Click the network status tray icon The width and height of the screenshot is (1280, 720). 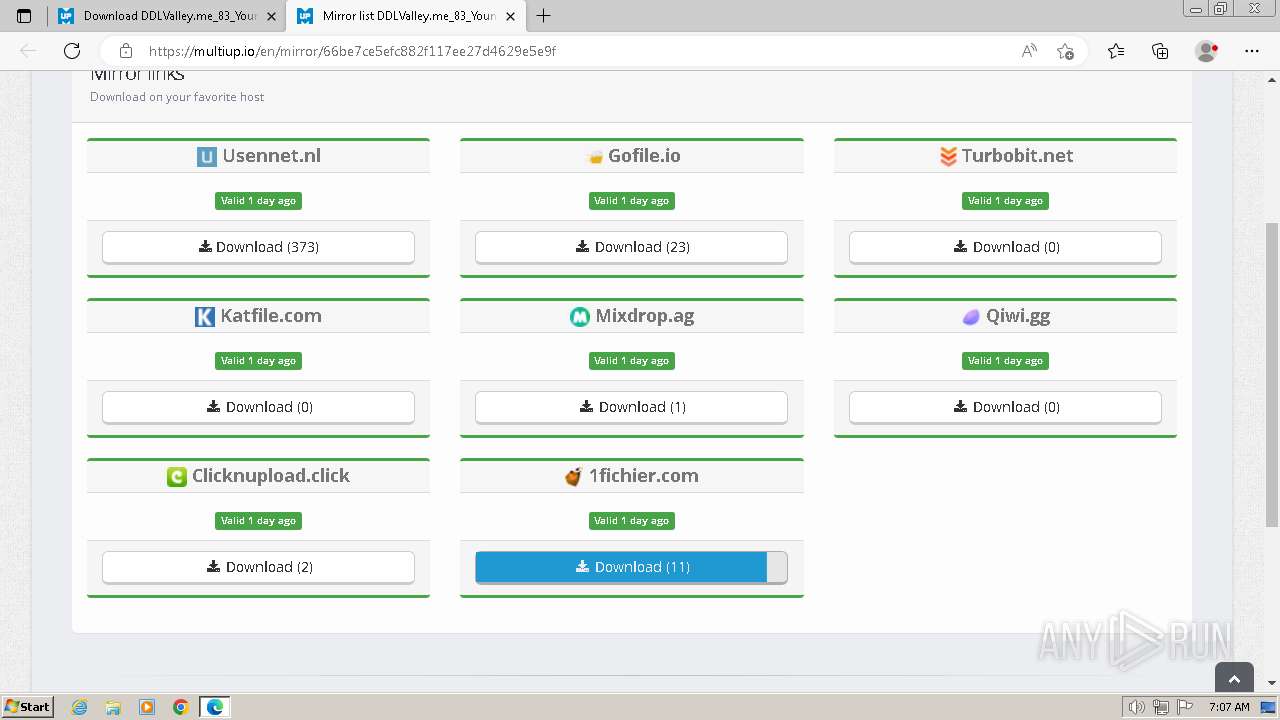click(1161, 707)
